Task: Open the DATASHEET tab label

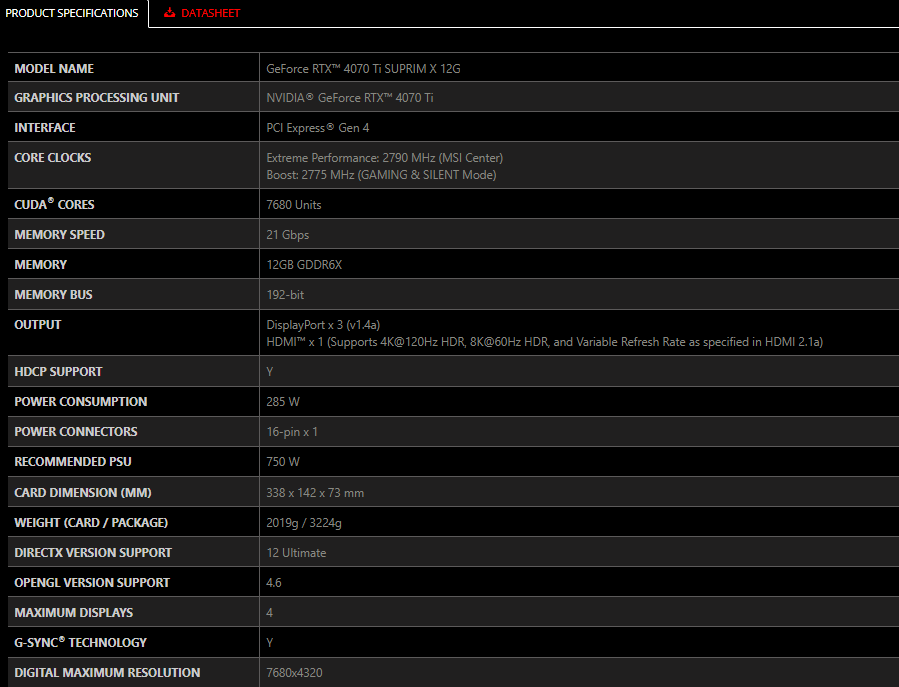Action: 210,13
